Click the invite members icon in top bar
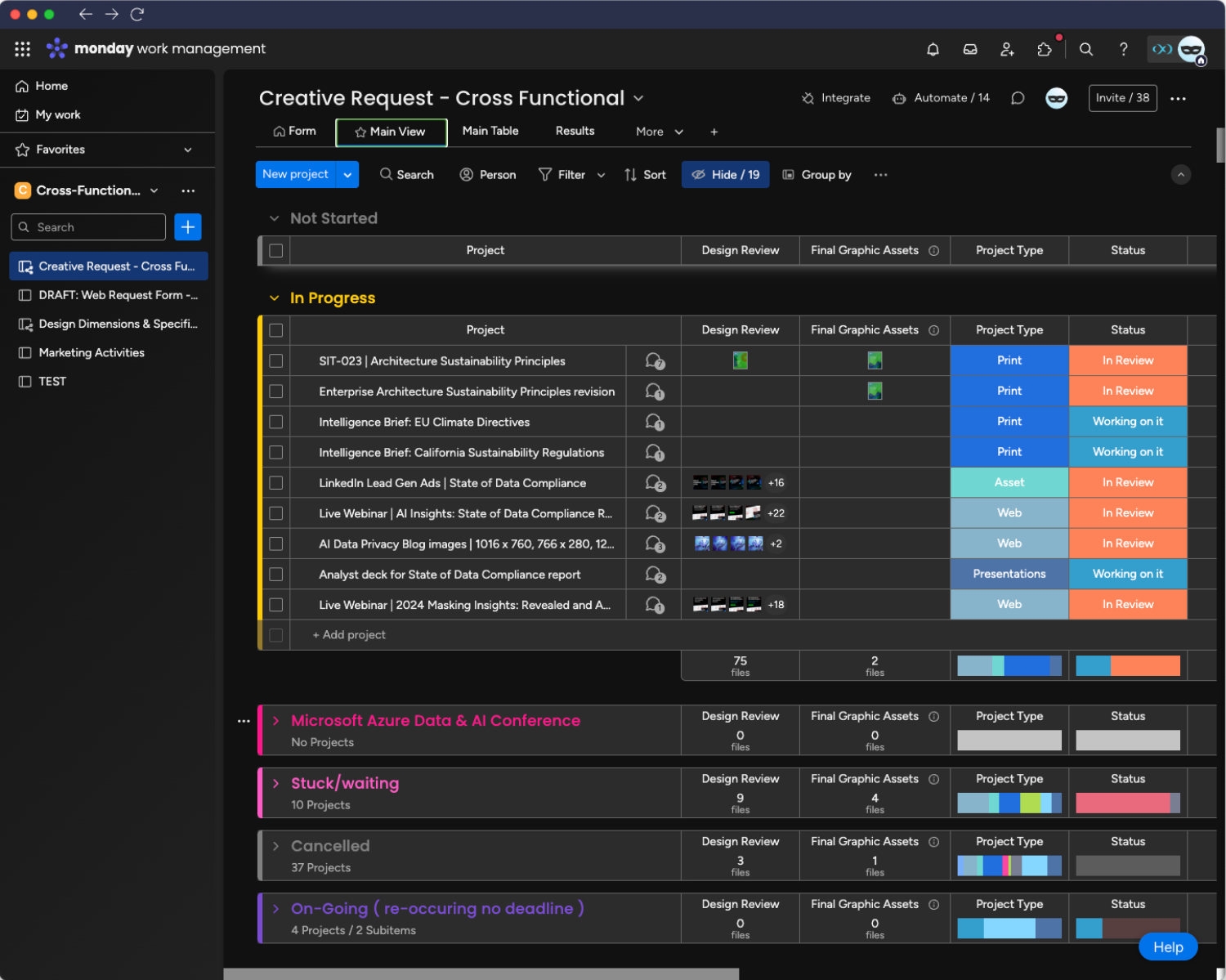 click(1007, 49)
